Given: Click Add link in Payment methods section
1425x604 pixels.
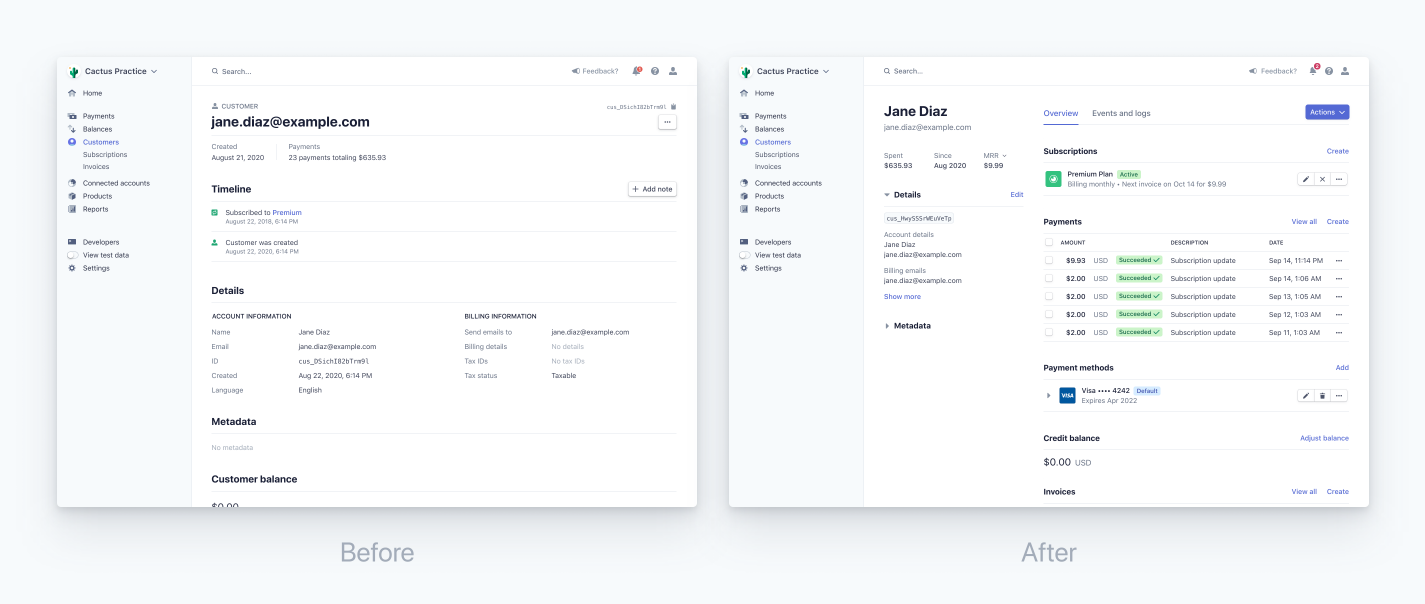Looking at the screenshot, I should (x=1342, y=368).
